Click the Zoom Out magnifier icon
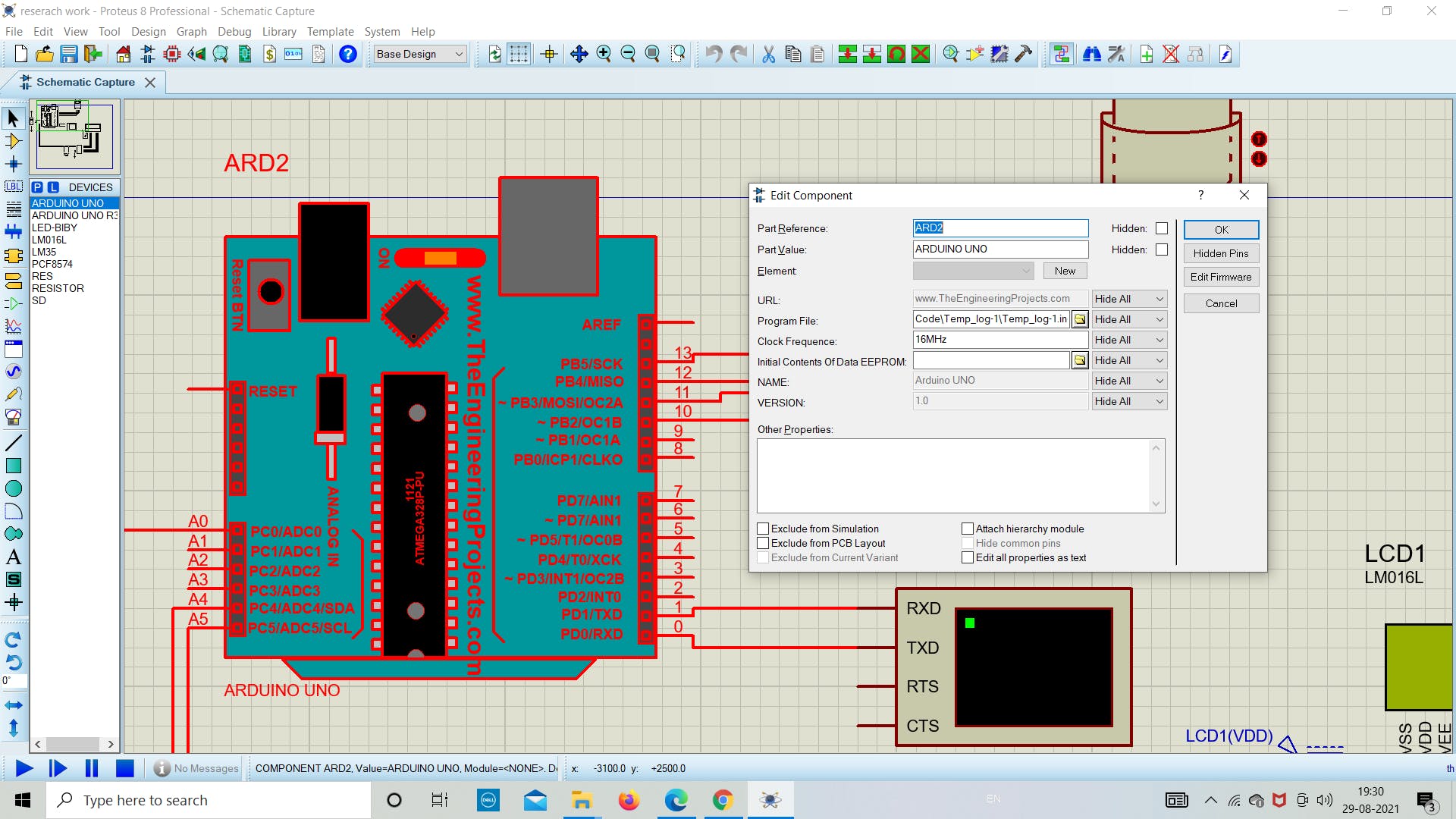Image resolution: width=1456 pixels, height=819 pixels. (628, 54)
